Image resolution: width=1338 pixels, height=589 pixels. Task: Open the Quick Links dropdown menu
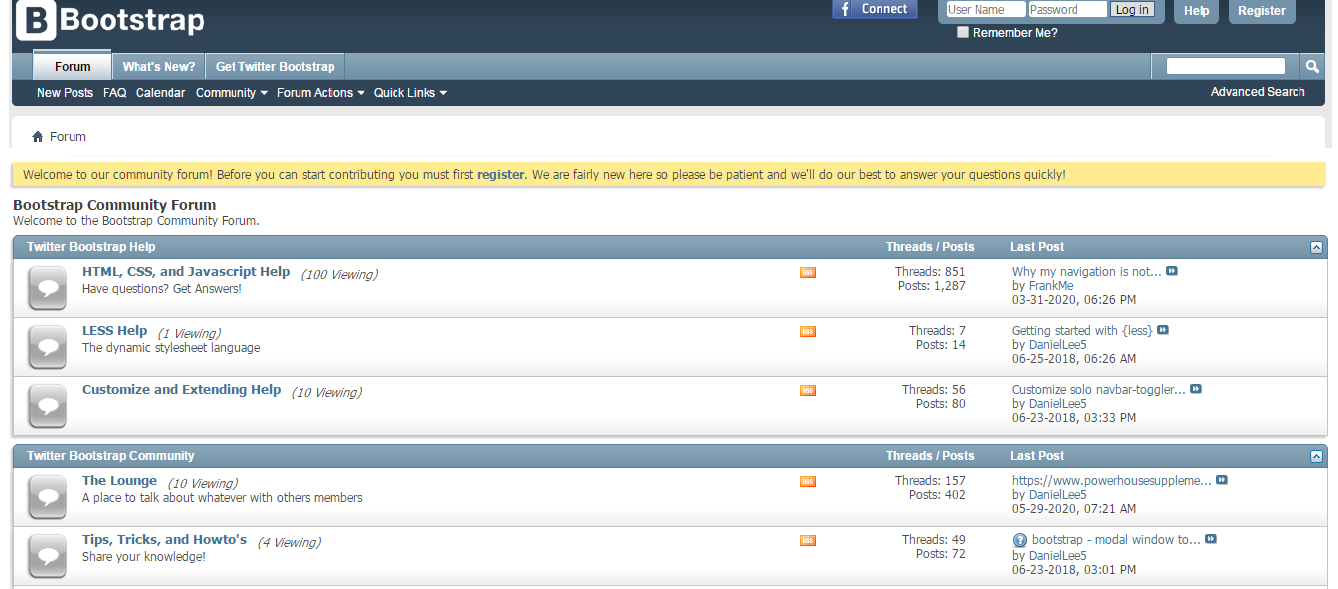[x=410, y=92]
